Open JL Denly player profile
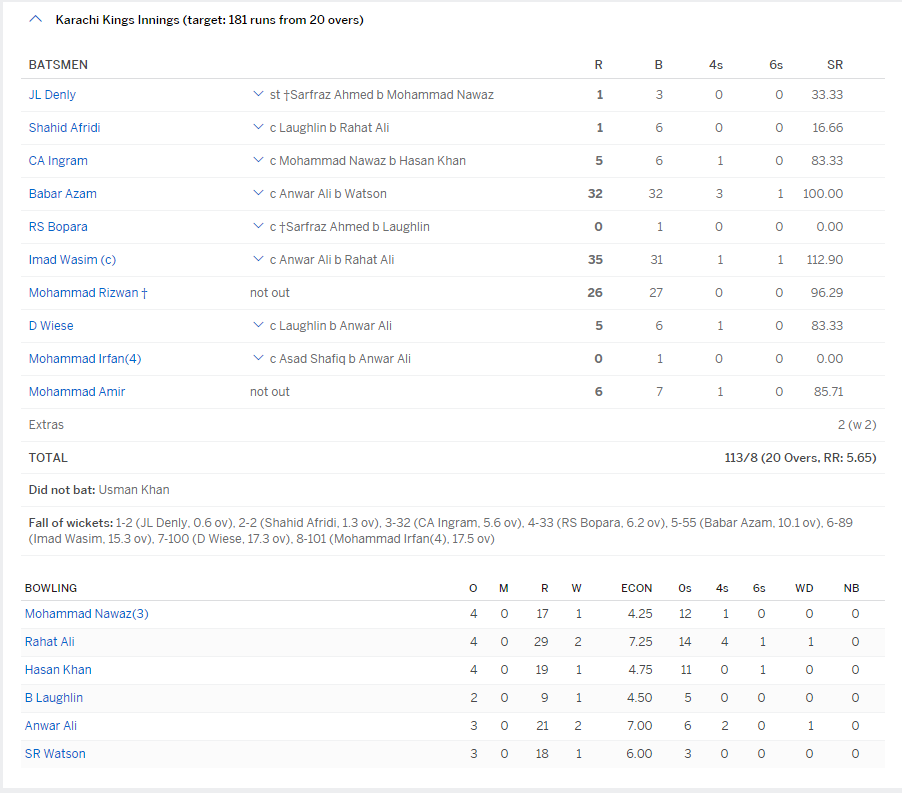 point(52,95)
